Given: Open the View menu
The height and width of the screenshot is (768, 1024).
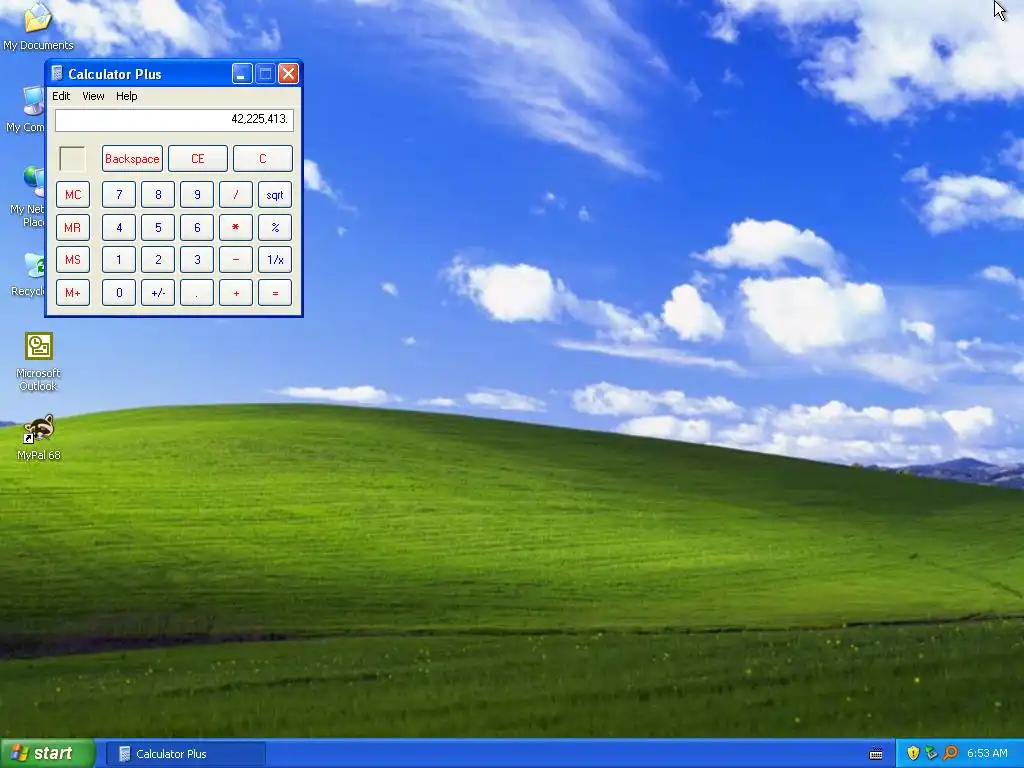Looking at the screenshot, I should coord(93,96).
